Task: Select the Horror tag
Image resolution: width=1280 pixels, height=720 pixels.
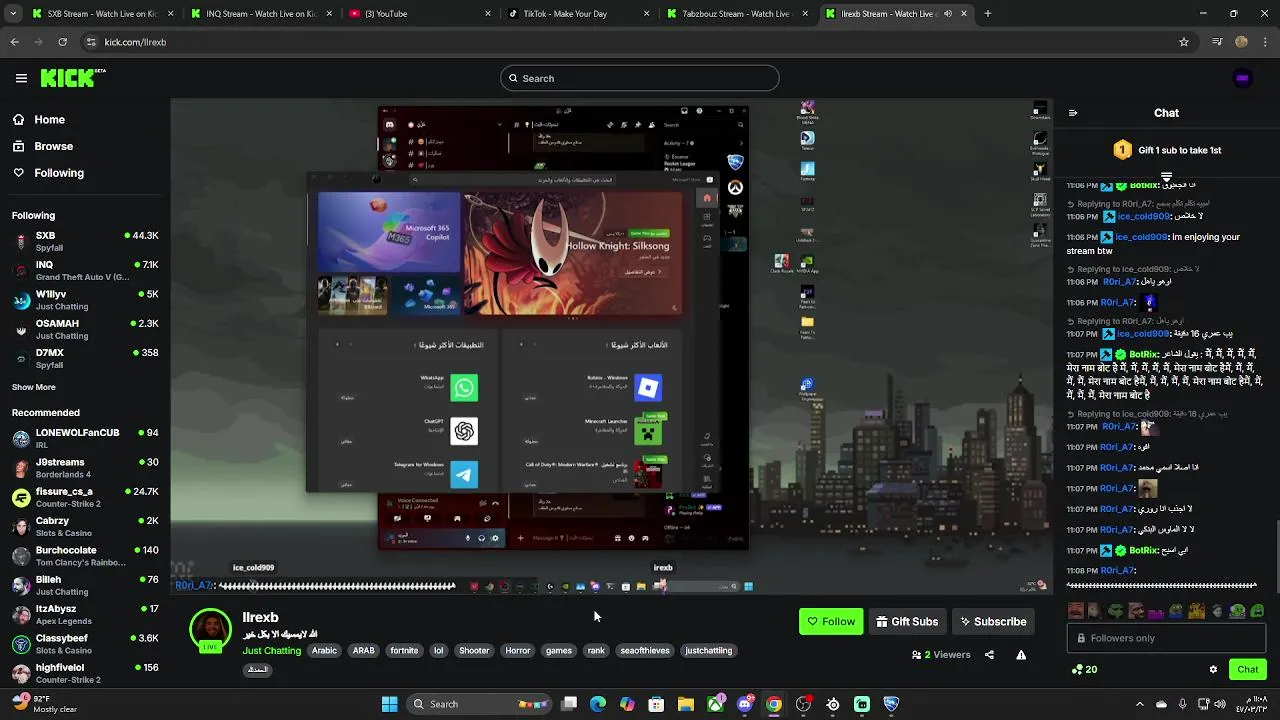Action: 518,651
